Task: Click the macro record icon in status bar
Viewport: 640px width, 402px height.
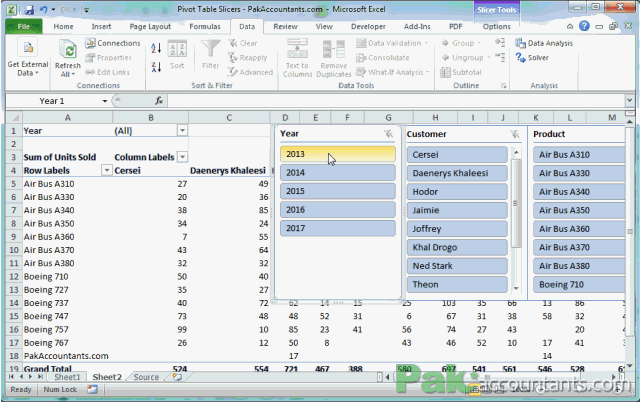Action: coord(92,389)
